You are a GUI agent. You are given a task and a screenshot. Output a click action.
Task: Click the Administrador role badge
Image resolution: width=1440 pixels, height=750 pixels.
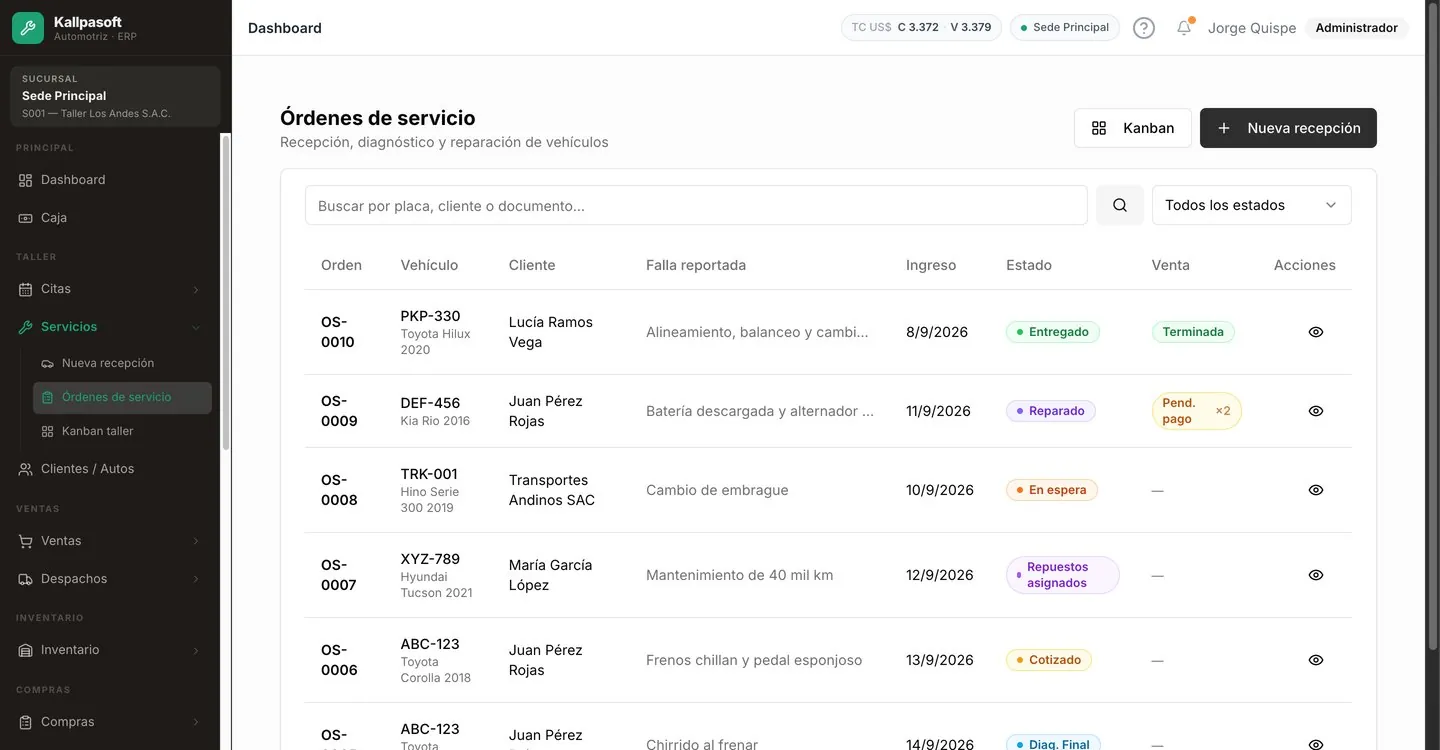click(x=1357, y=28)
